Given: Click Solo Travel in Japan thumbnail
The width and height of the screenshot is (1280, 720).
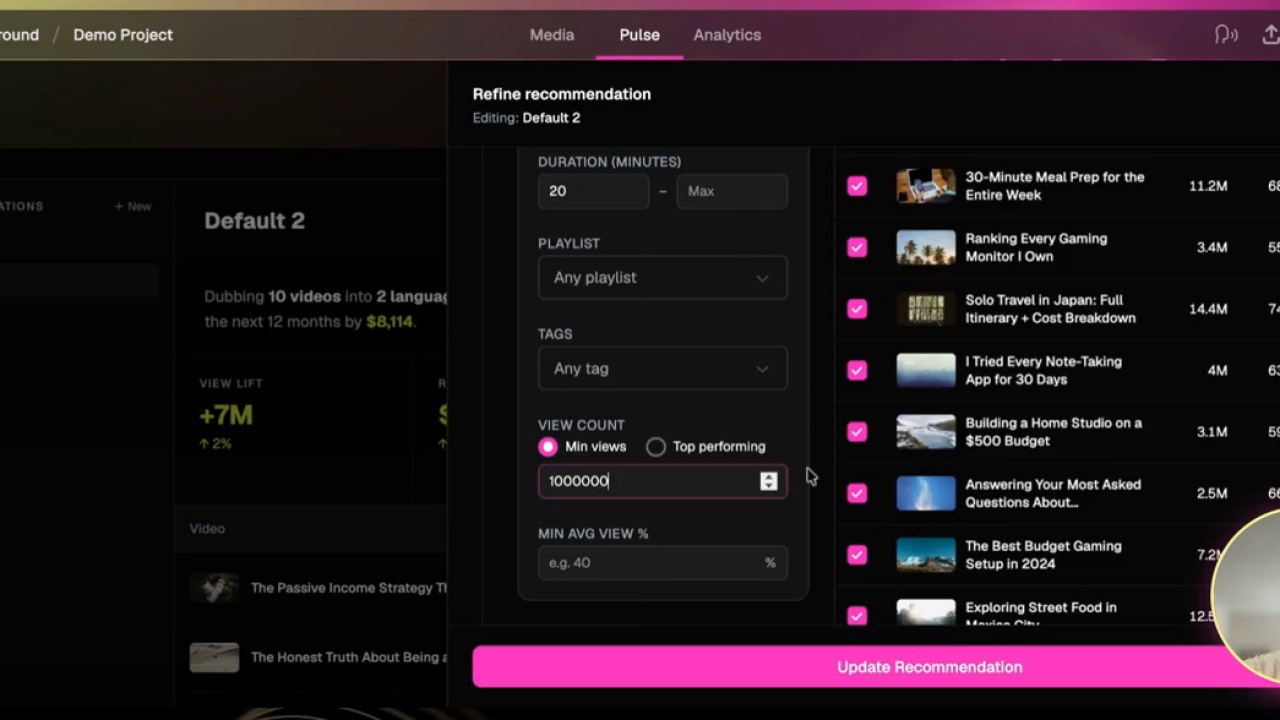Looking at the screenshot, I should [926, 309].
